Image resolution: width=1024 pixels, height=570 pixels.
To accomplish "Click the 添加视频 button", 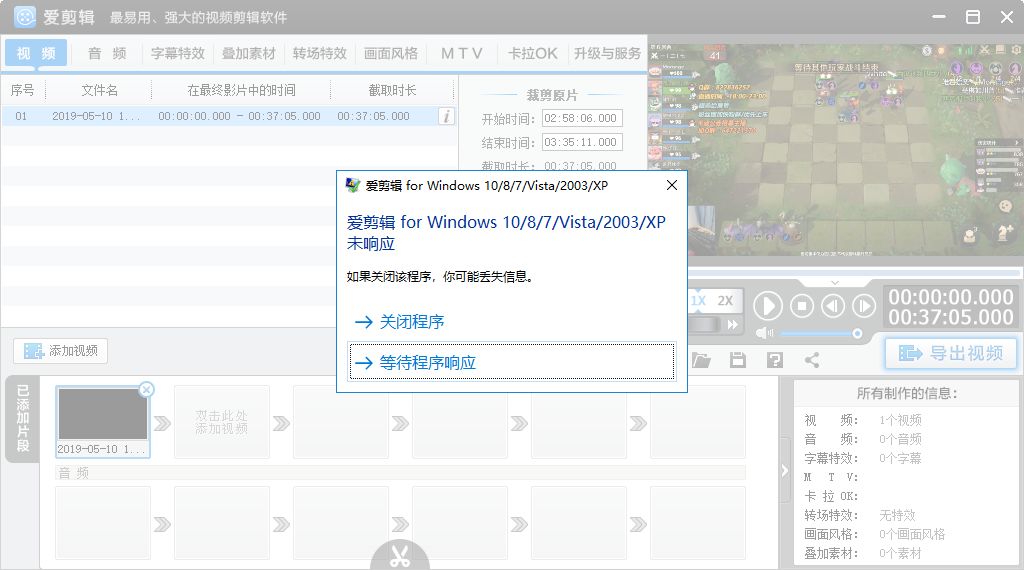I will coord(61,351).
